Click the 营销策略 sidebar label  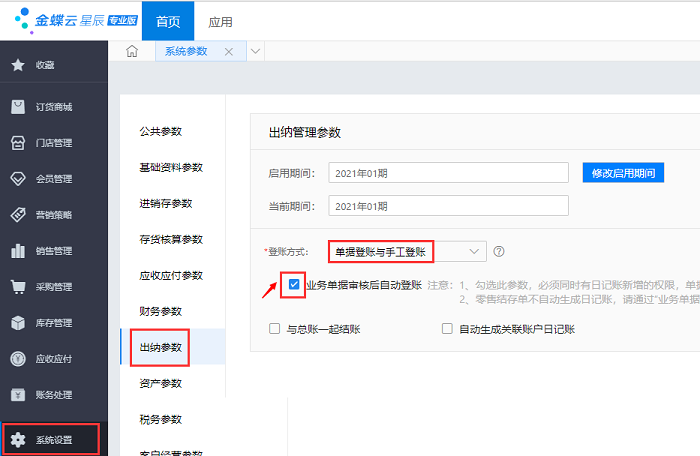click(54, 215)
